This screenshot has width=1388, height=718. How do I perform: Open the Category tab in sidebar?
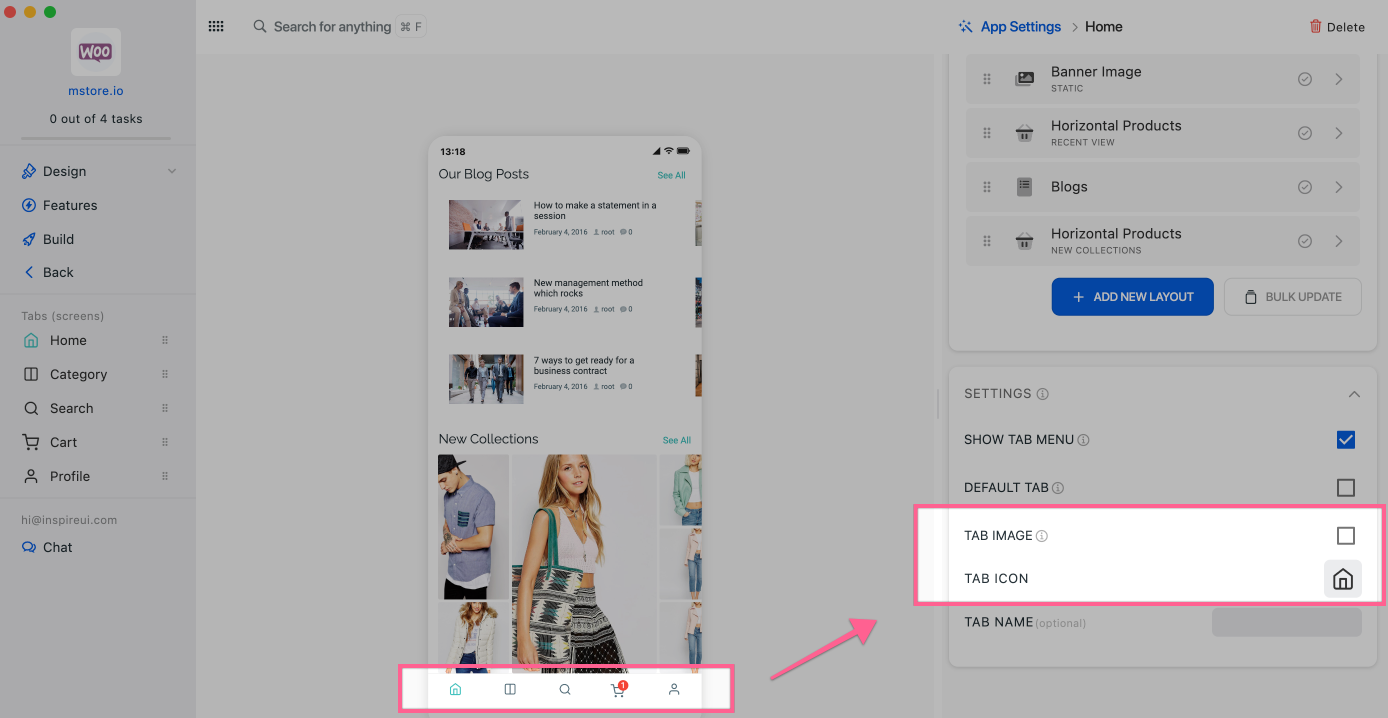(x=78, y=374)
